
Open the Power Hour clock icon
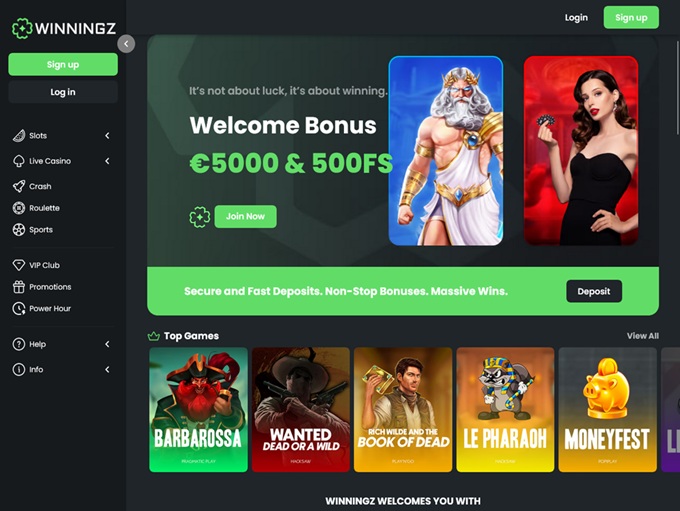pos(19,308)
